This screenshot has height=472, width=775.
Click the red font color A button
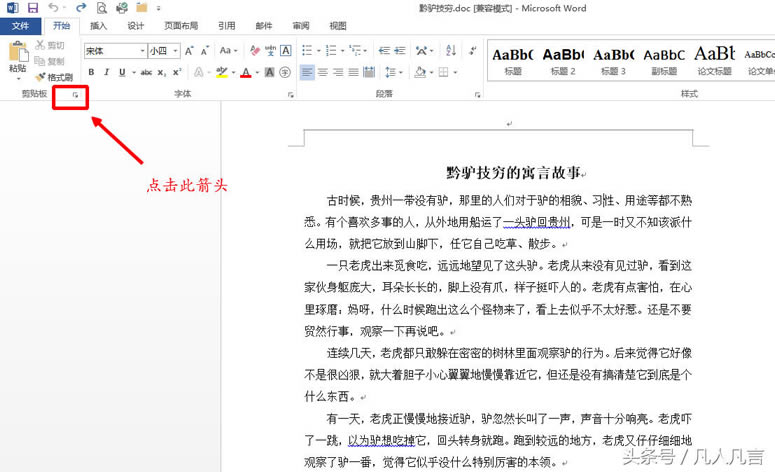point(244,72)
